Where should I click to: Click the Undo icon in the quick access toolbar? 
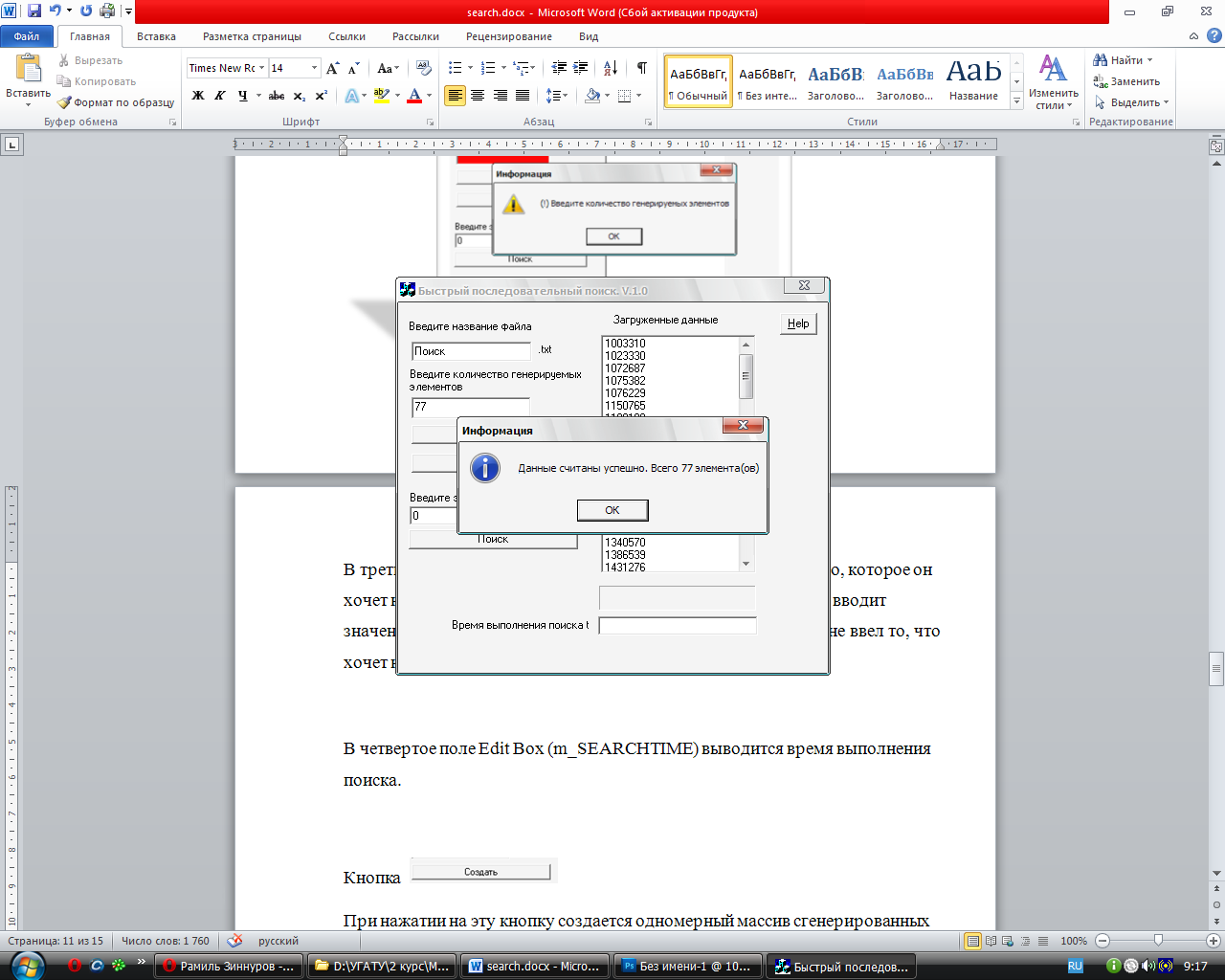pos(56,11)
